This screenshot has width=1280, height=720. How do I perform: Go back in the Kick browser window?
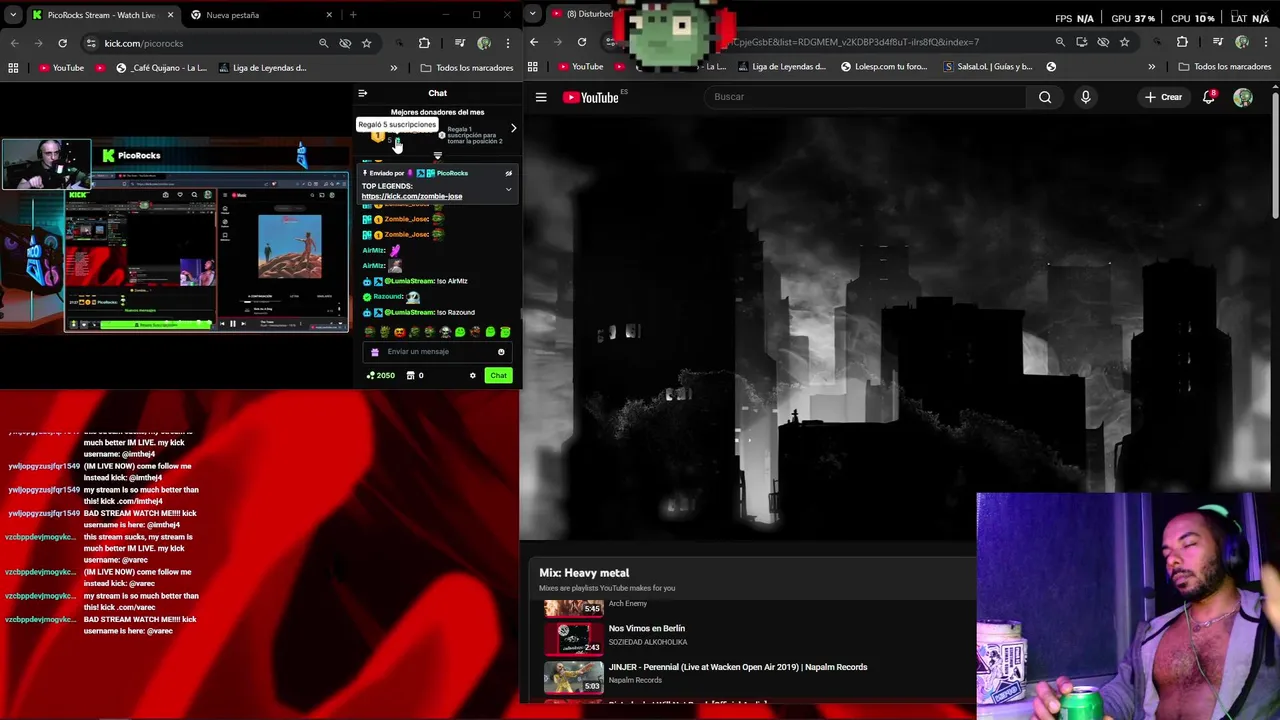[x=14, y=43]
